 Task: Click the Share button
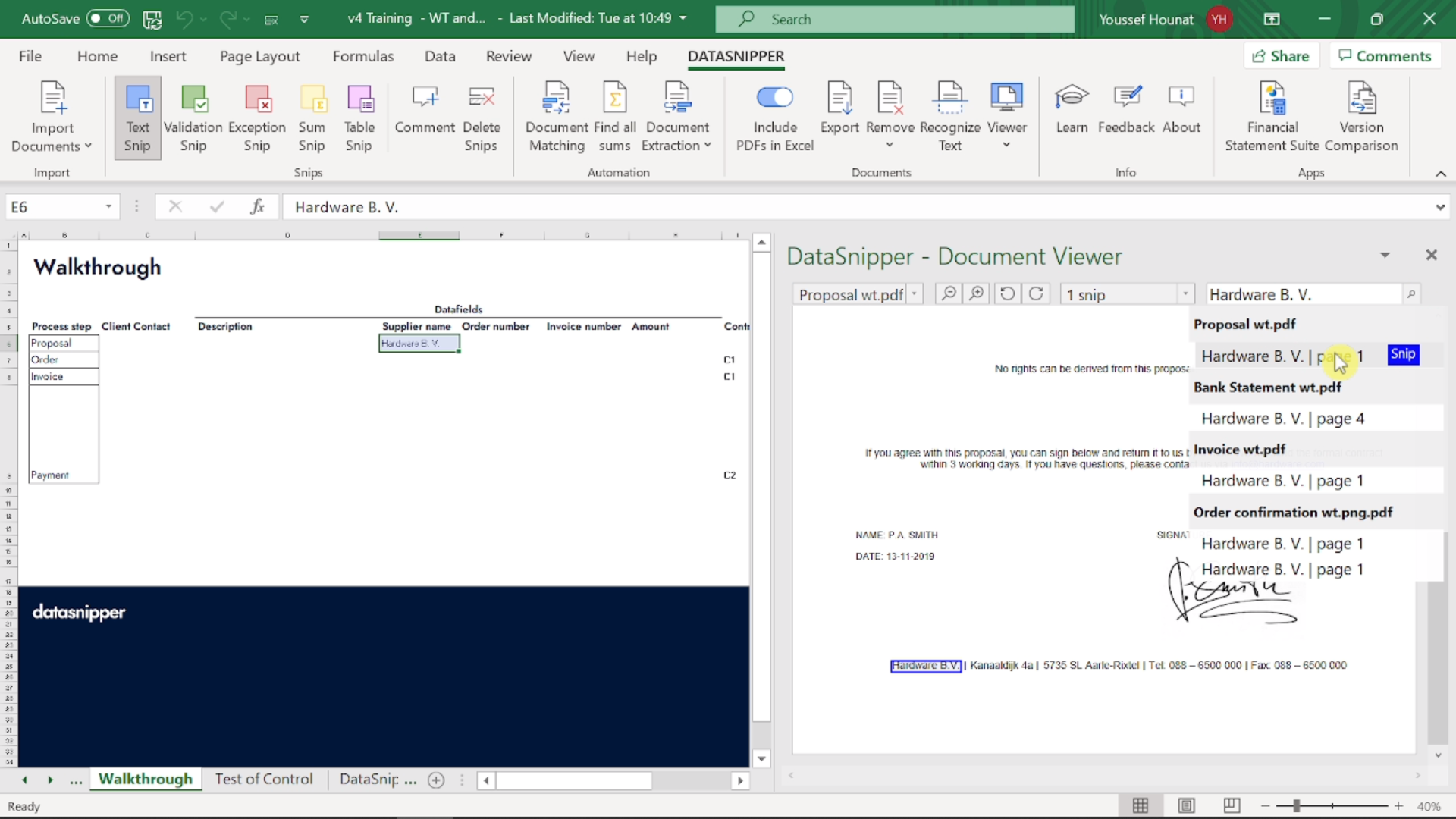[1282, 56]
